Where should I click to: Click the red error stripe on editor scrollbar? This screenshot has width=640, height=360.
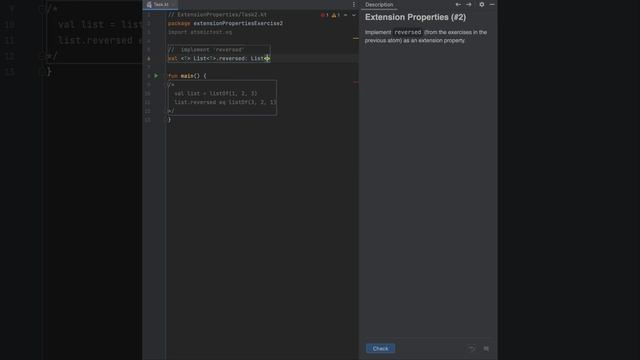coord(356,82)
